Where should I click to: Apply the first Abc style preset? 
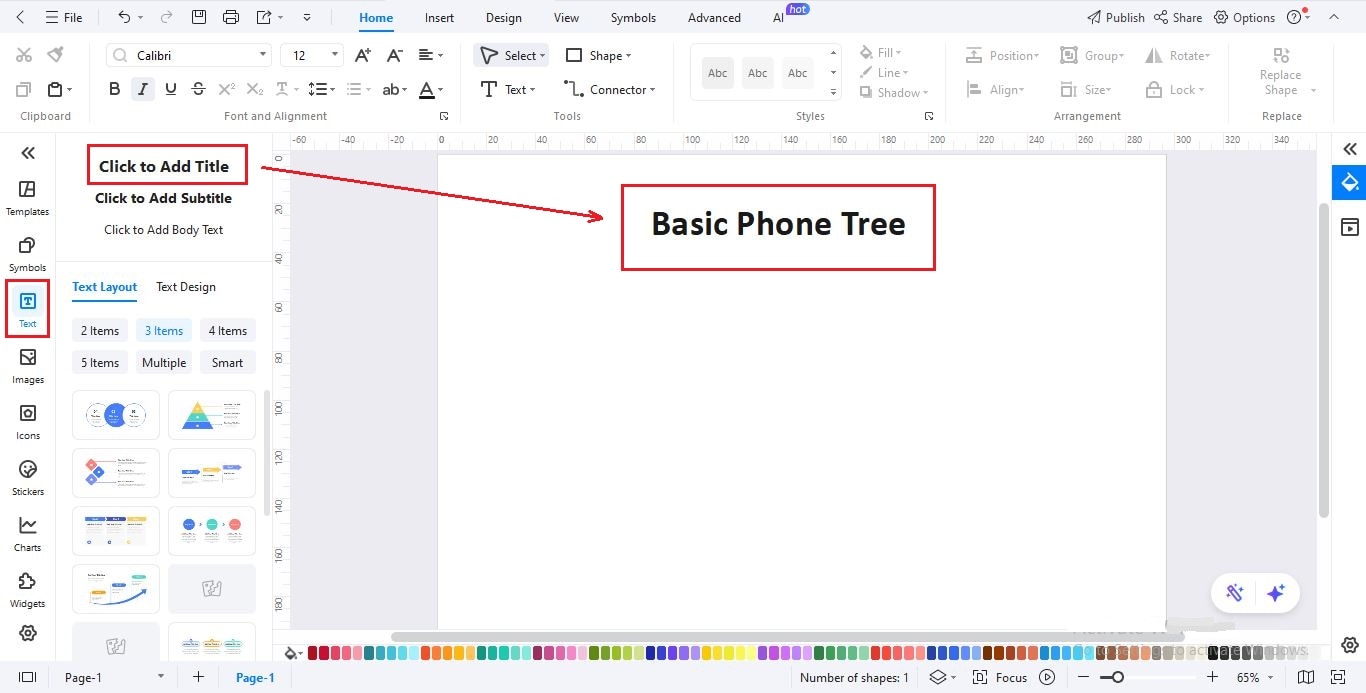717,73
